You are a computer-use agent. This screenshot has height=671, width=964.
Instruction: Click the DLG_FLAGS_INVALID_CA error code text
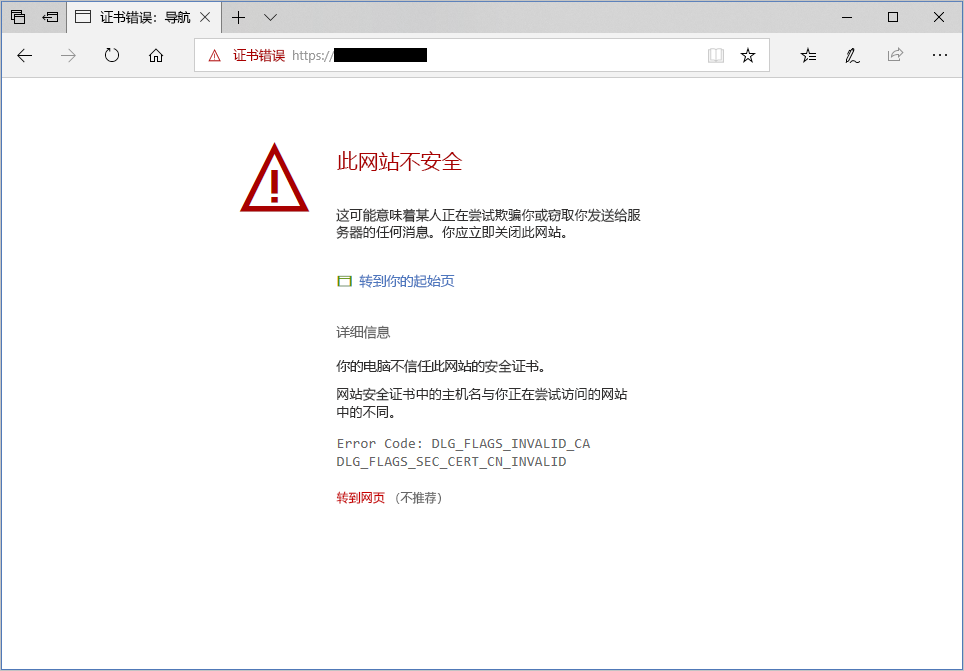point(510,443)
